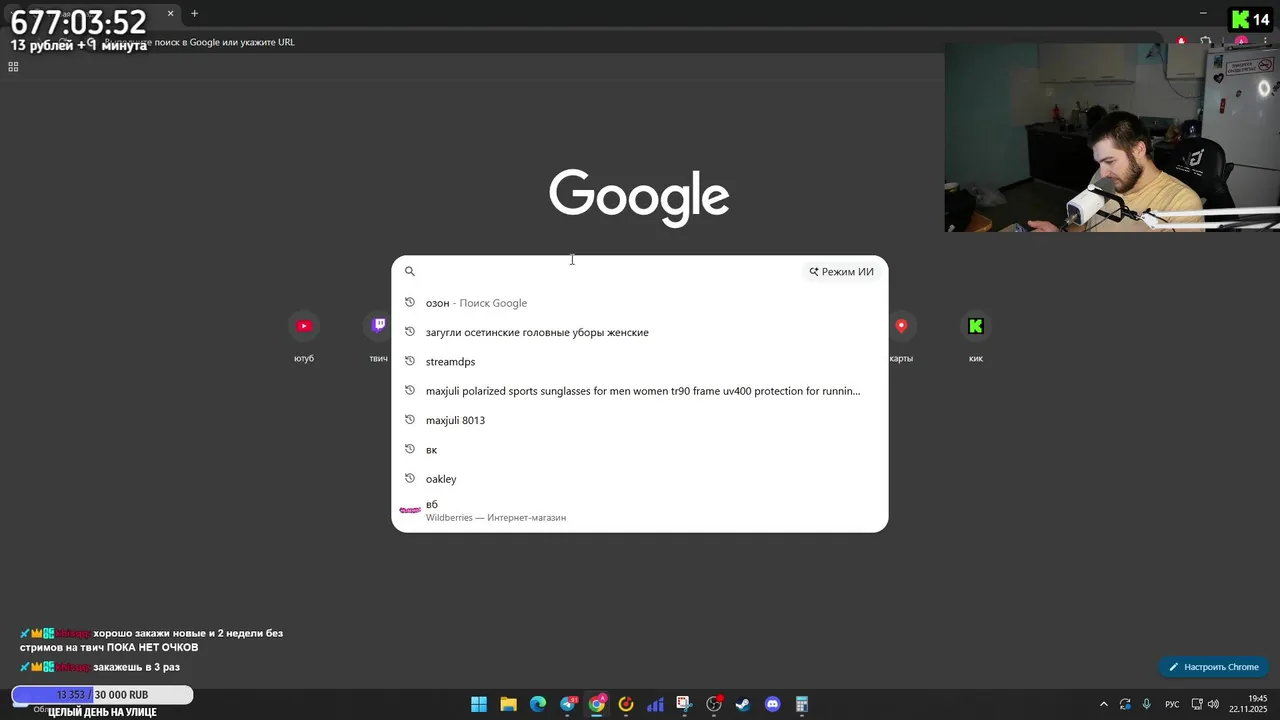Viewport: 1280px width, 720px height.
Task: Open the yellow-red circle app in taskbar
Action: [626, 704]
